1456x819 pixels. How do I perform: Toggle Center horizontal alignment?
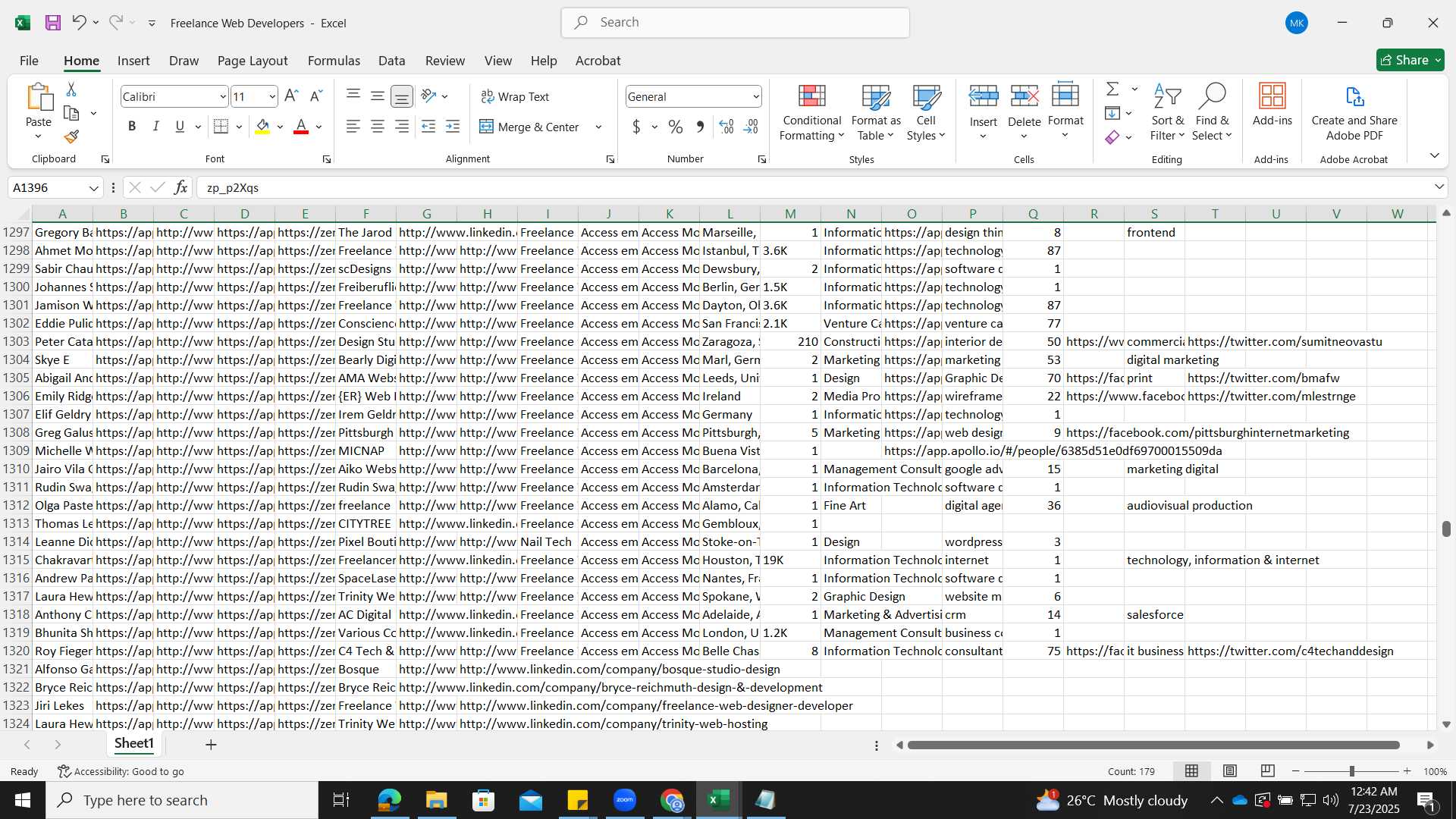pos(378,127)
